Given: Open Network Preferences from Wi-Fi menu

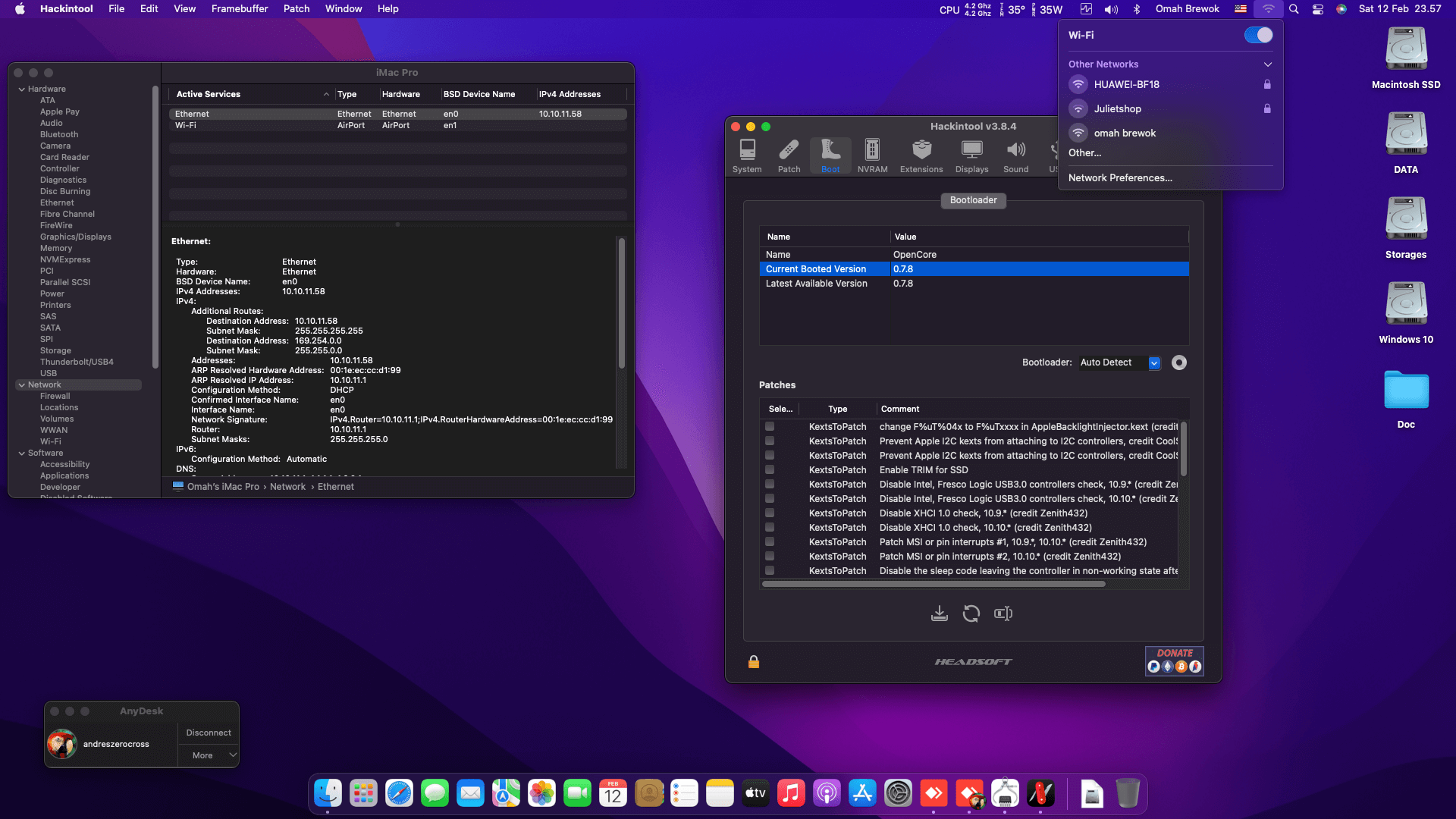Looking at the screenshot, I should click(1120, 178).
